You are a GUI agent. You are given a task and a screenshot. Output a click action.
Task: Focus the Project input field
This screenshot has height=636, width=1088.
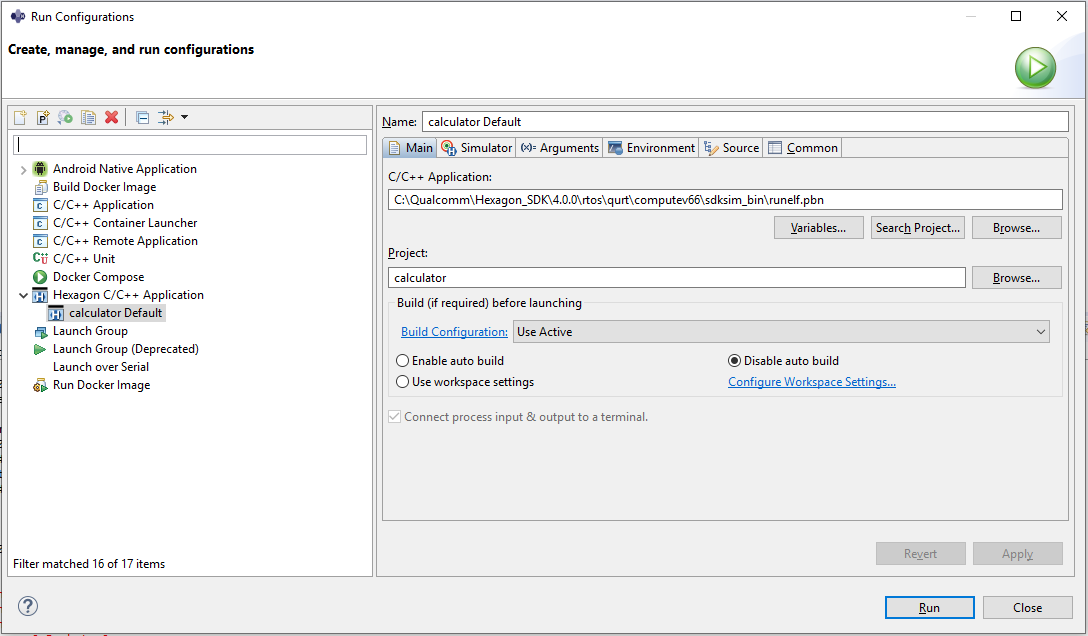pos(677,277)
